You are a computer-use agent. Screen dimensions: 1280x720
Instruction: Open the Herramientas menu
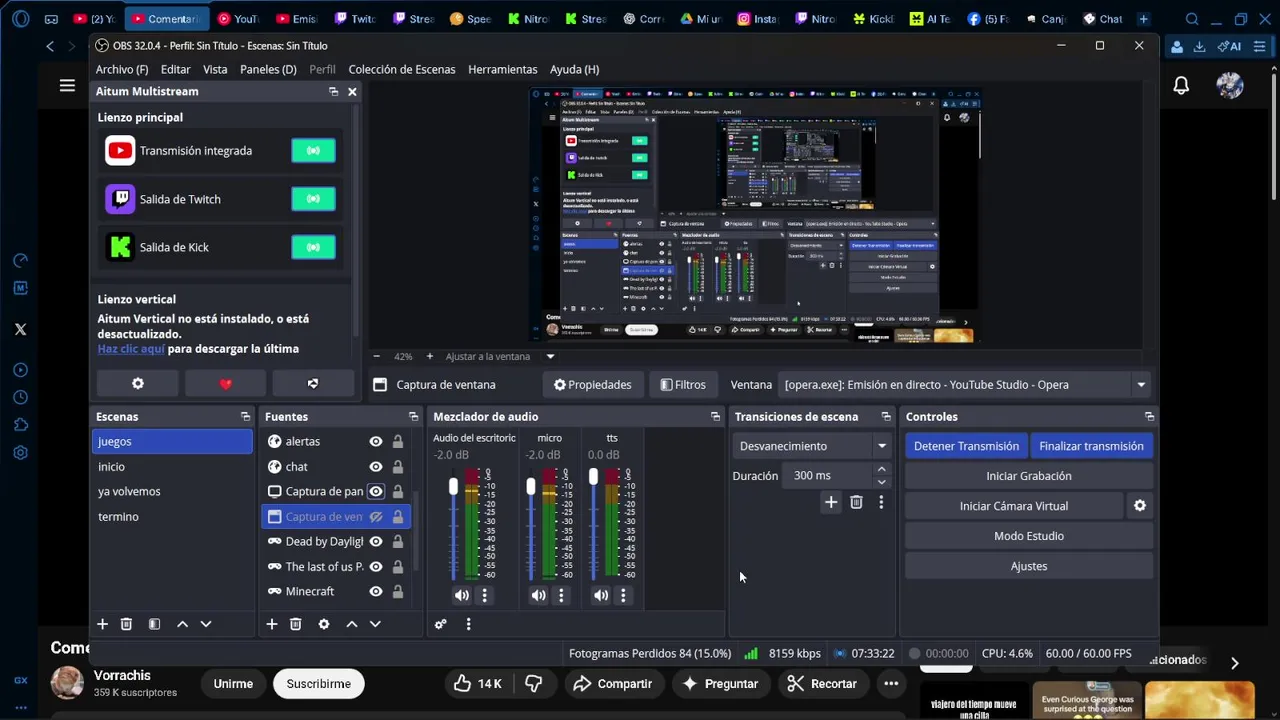click(x=503, y=69)
